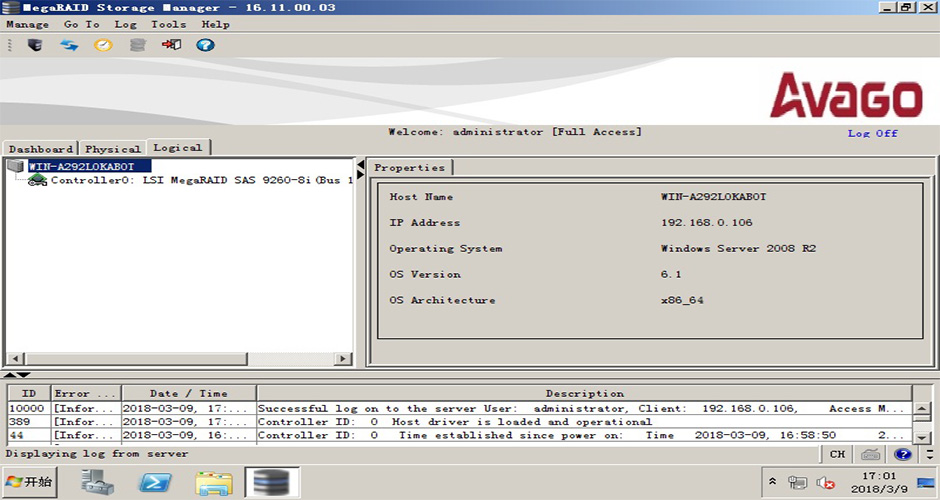The image size is (940, 500).
Task: Click the clock toolbar icon
Action: point(103,45)
